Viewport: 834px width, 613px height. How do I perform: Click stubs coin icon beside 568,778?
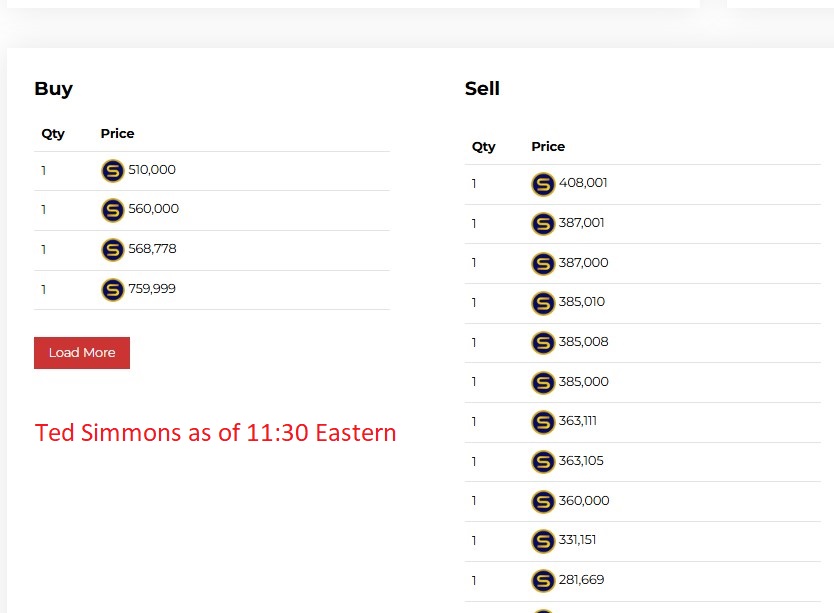113,250
